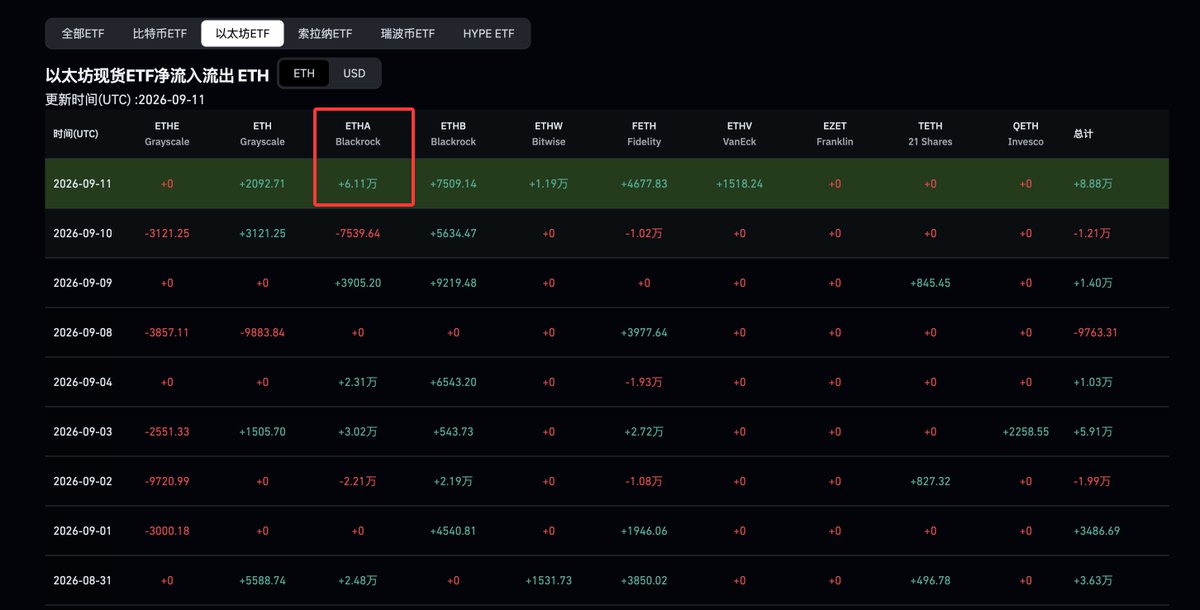1200x610 pixels.
Task: Click the QETH Invesco column header
Action: pos(1025,134)
